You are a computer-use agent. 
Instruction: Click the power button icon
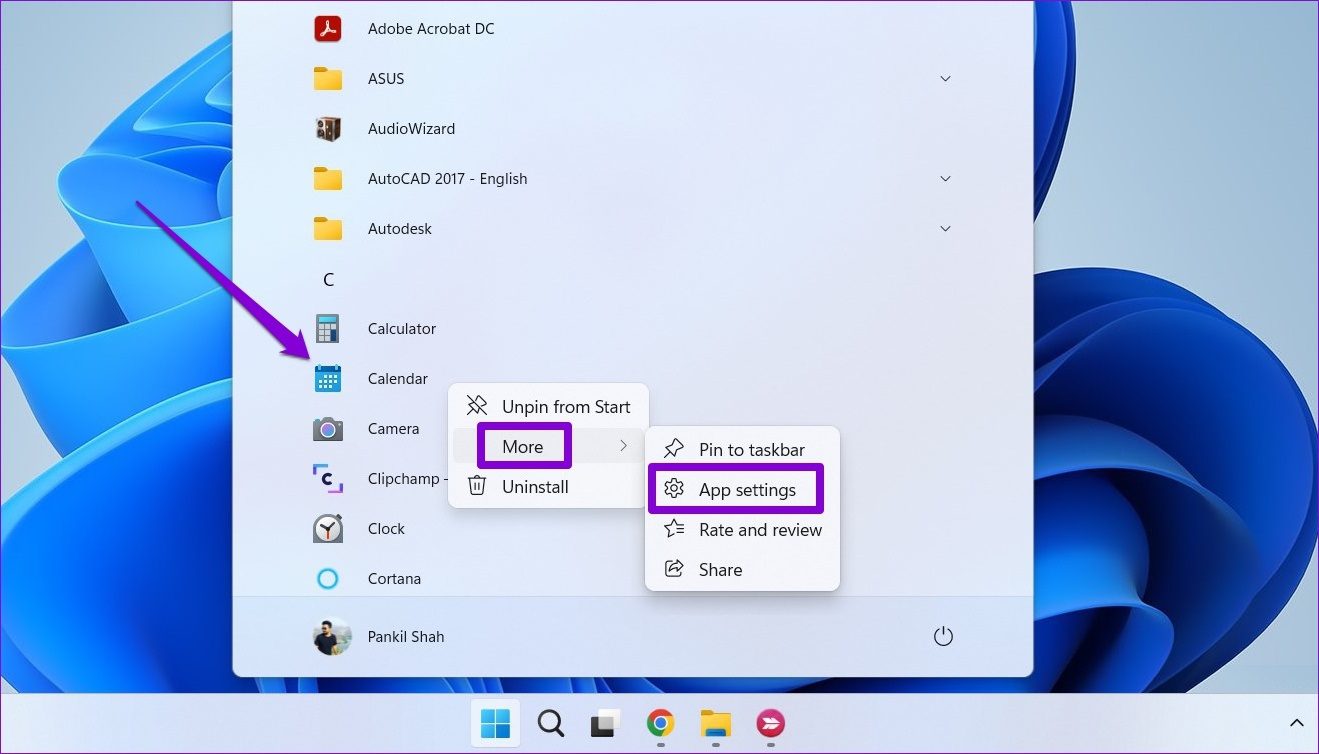(x=943, y=637)
